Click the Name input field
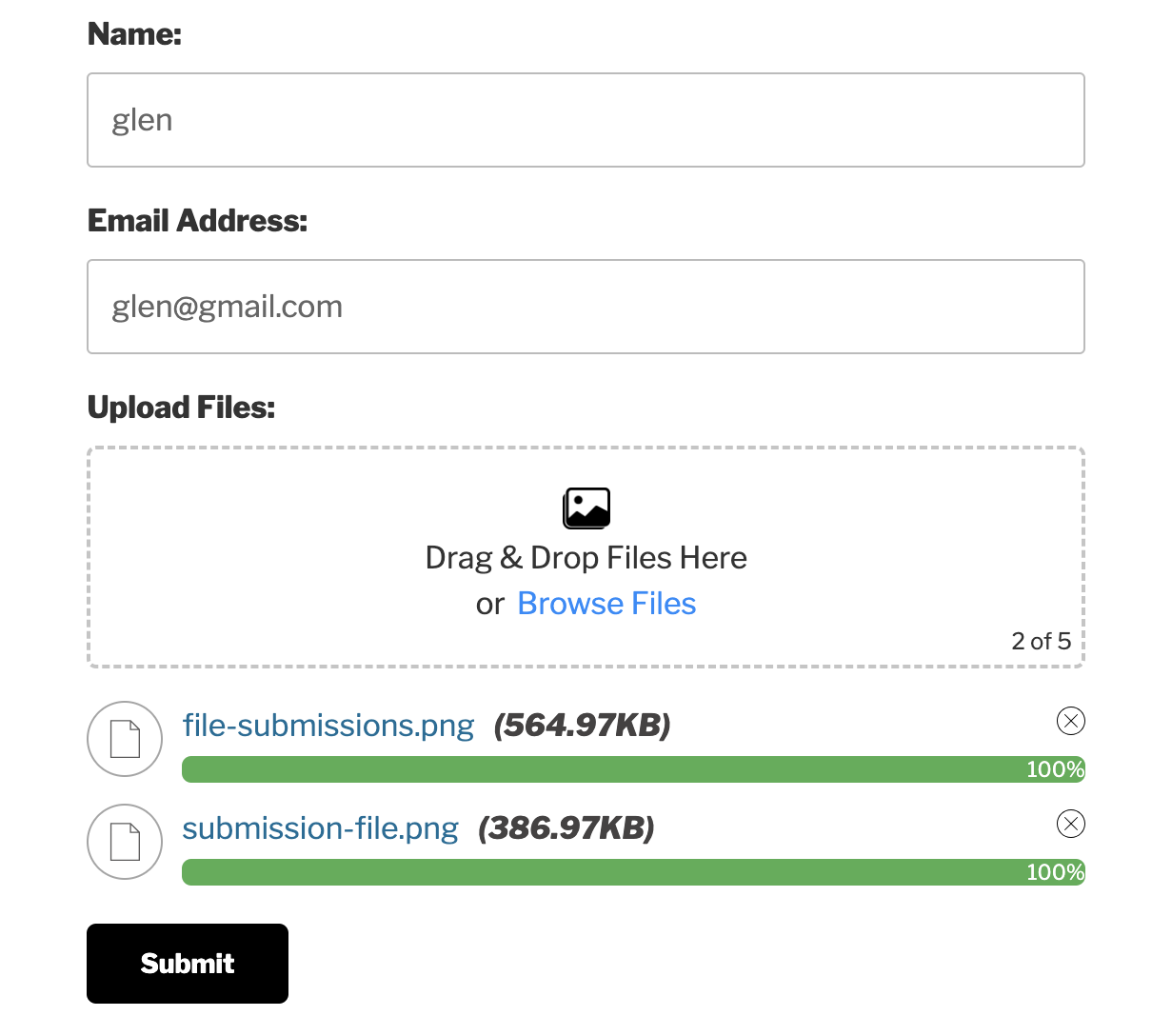Screen dimensions: 1152x1036 pos(586,120)
